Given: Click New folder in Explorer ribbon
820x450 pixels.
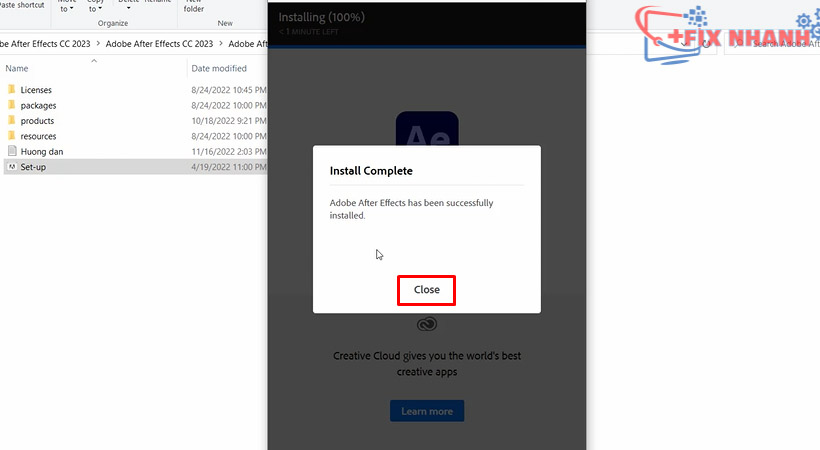Looking at the screenshot, I should click(193, 6).
